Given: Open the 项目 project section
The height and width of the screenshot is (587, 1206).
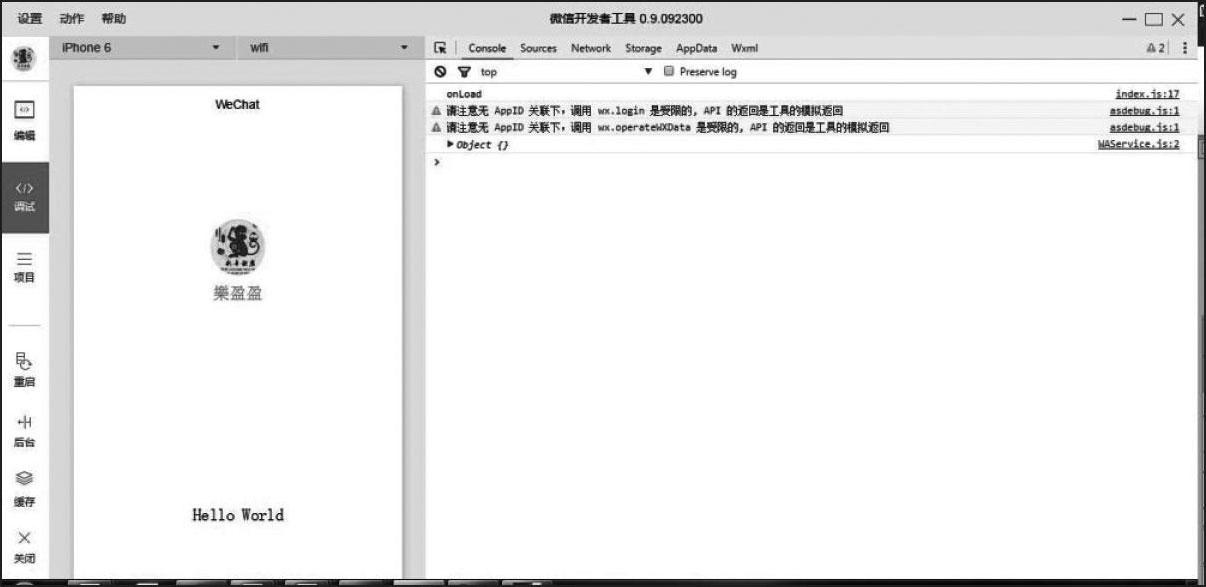Looking at the screenshot, I should point(25,267).
